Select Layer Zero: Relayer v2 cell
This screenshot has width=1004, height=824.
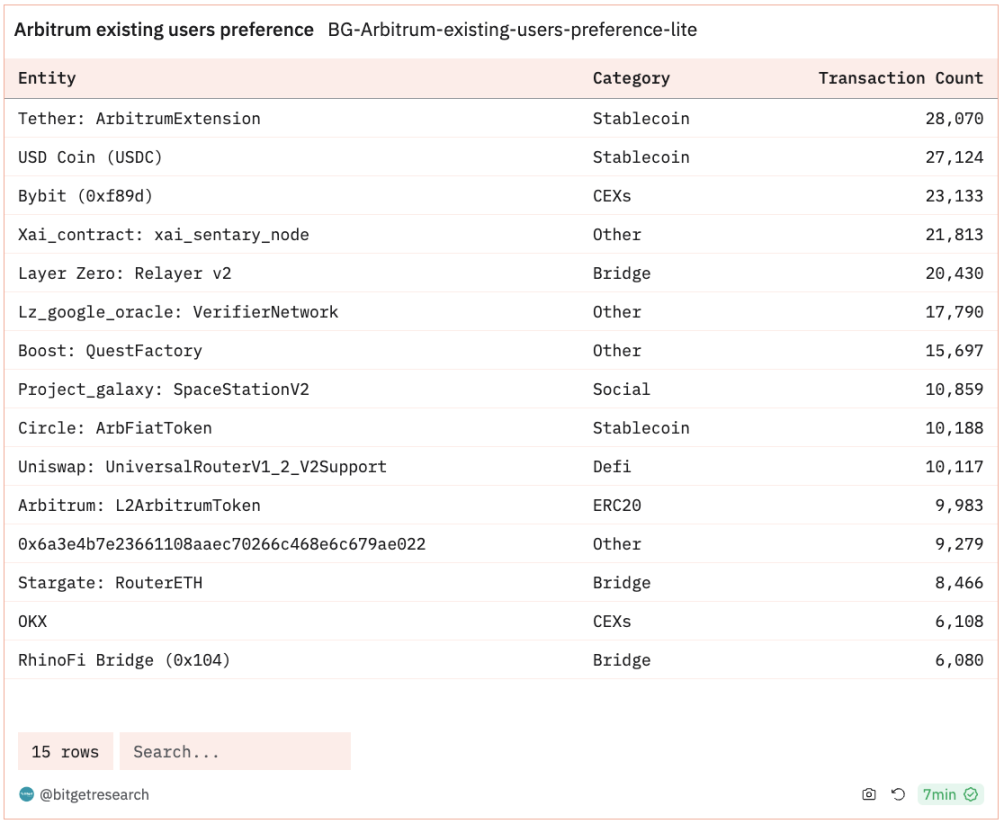click(124, 273)
